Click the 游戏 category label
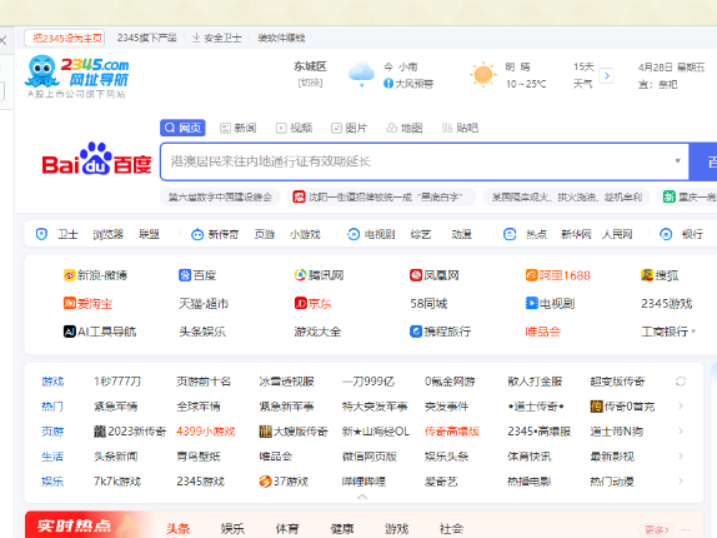The width and height of the screenshot is (717, 538). tap(53, 381)
